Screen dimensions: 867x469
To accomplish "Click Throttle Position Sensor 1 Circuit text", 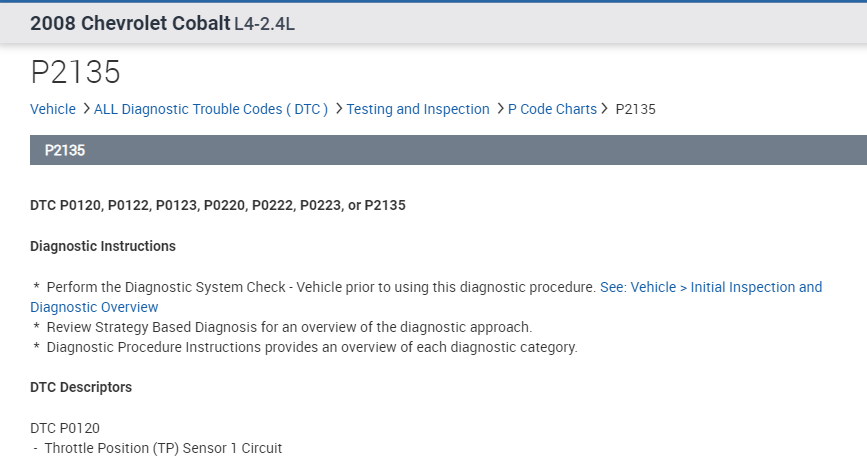I will pyautogui.click(x=163, y=448).
